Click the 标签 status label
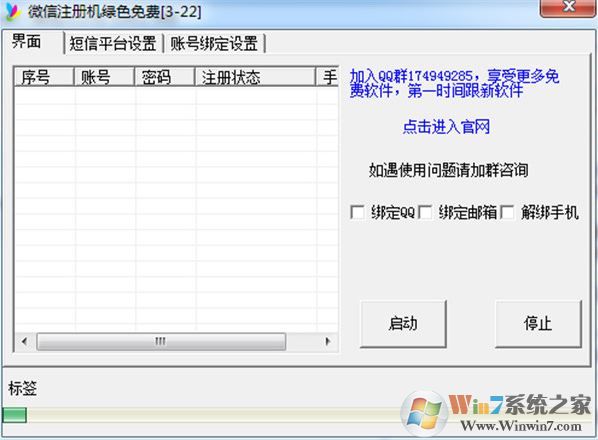 tap(23, 389)
